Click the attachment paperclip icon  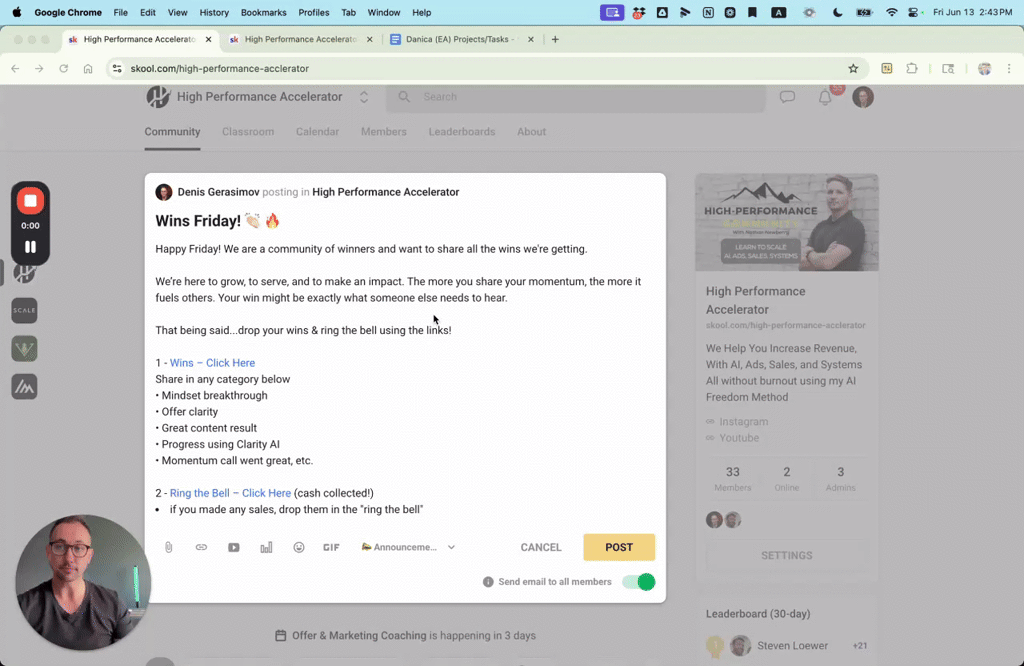(x=168, y=547)
